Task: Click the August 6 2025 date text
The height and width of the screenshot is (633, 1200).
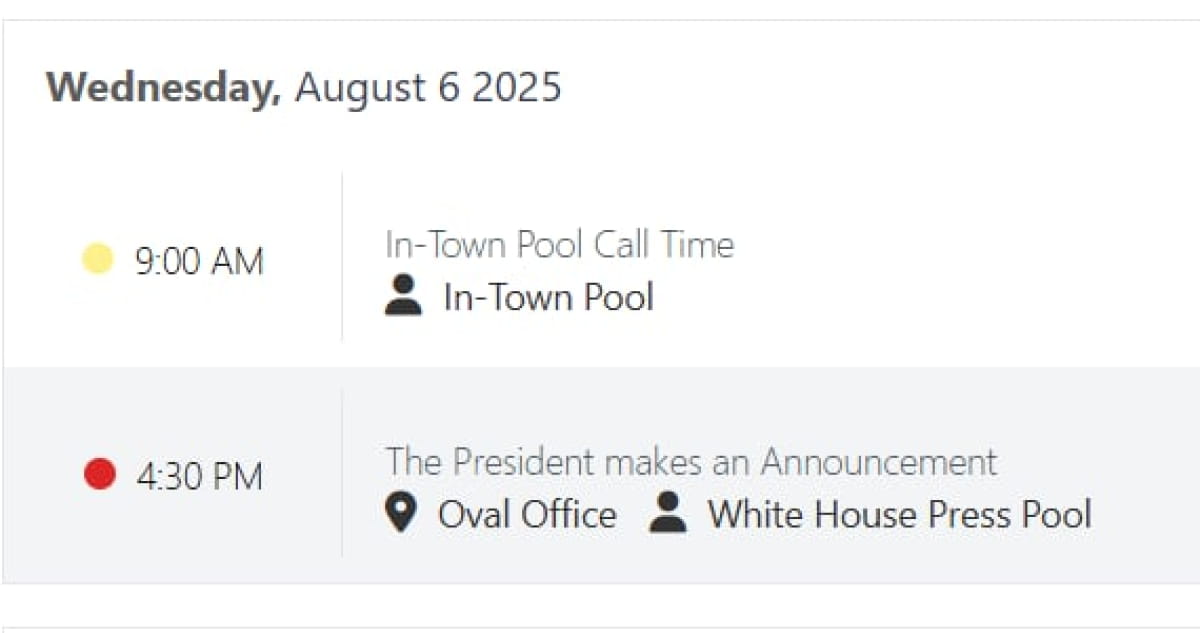Action: [x=428, y=87]
